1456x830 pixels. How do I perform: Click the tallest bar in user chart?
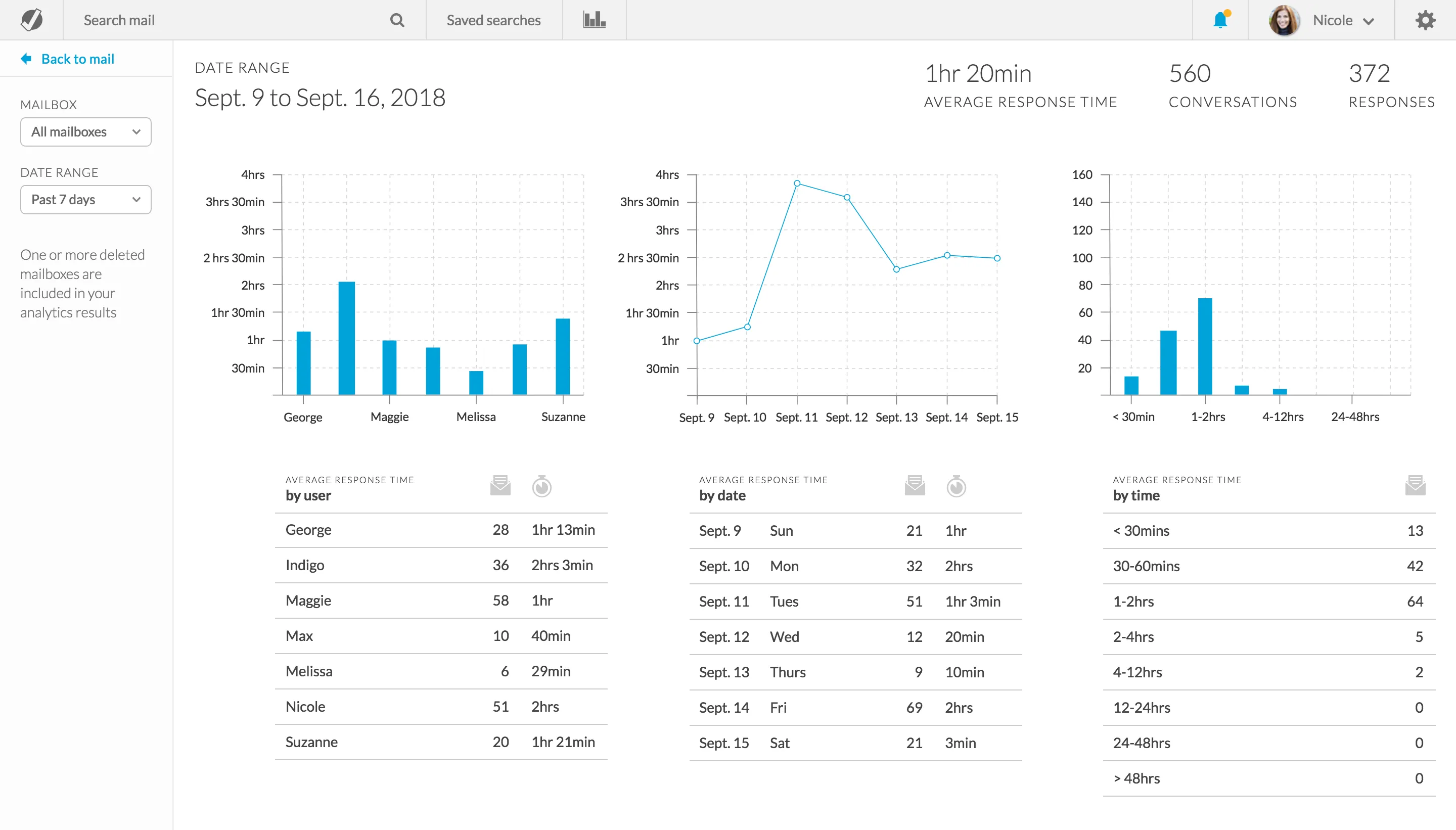(x=346, y=338)
